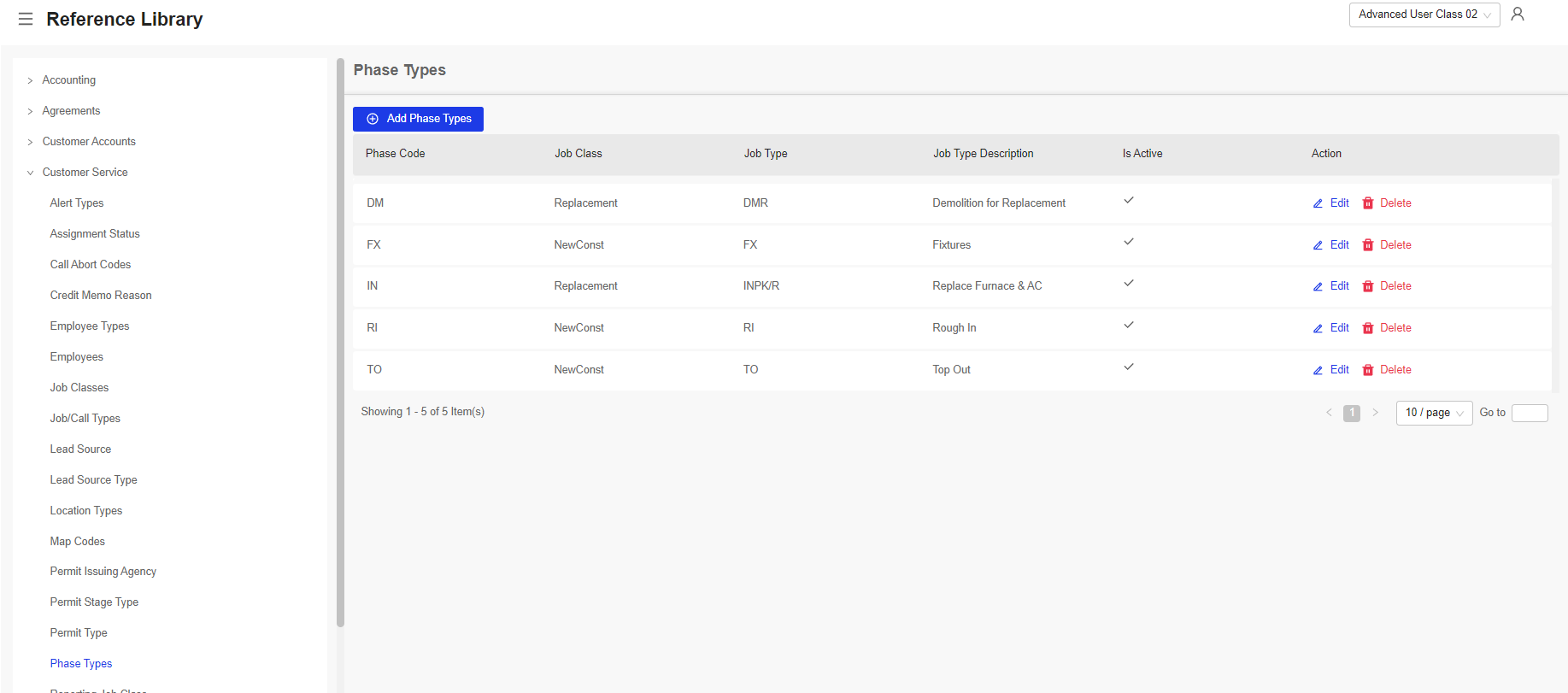Click the Fixtures description cell

coord(952,245)
